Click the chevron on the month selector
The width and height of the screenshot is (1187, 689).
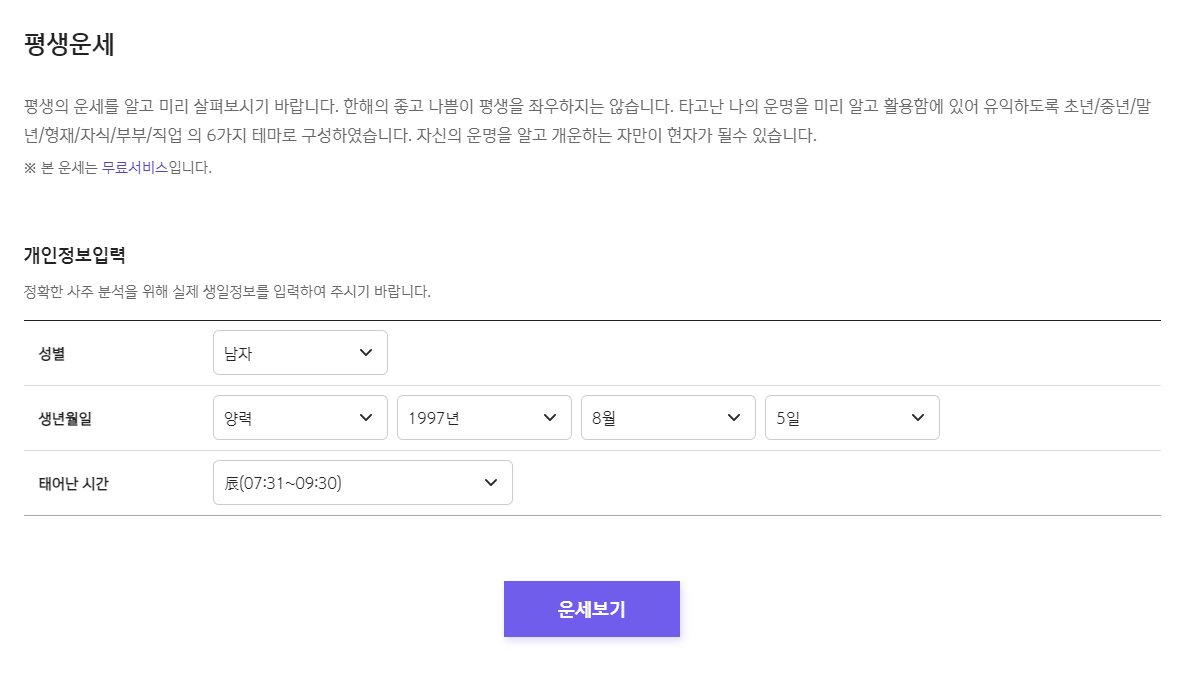[736, 417]
